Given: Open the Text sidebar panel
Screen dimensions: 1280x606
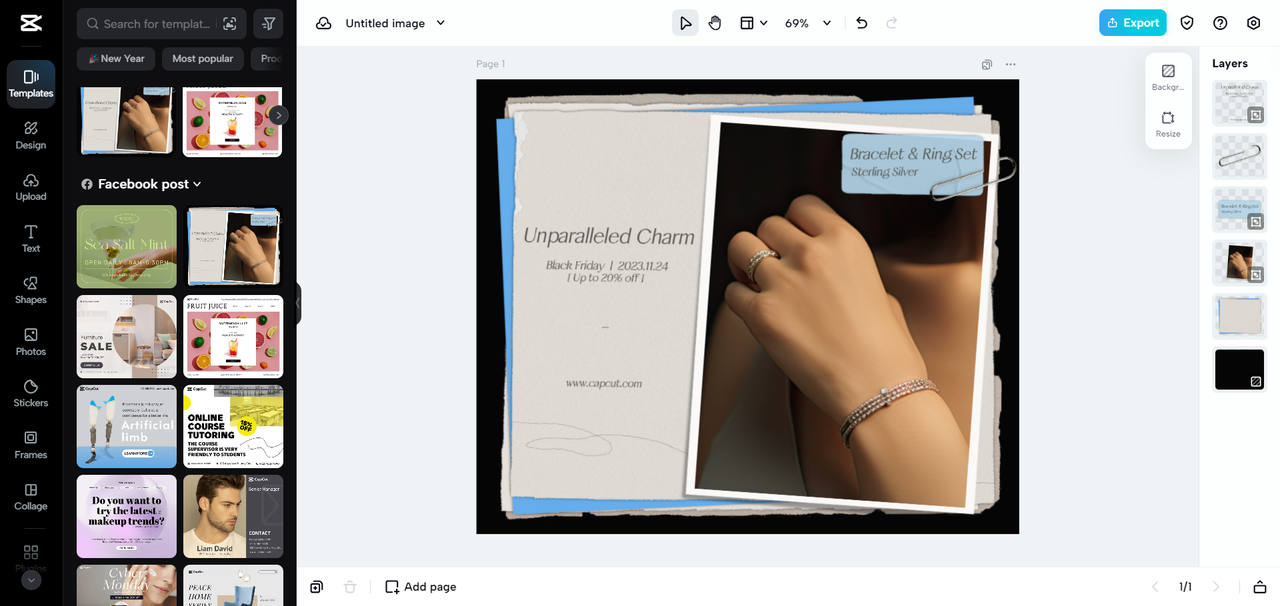Looking at the screenshot, I should click(x=31, y=239).
